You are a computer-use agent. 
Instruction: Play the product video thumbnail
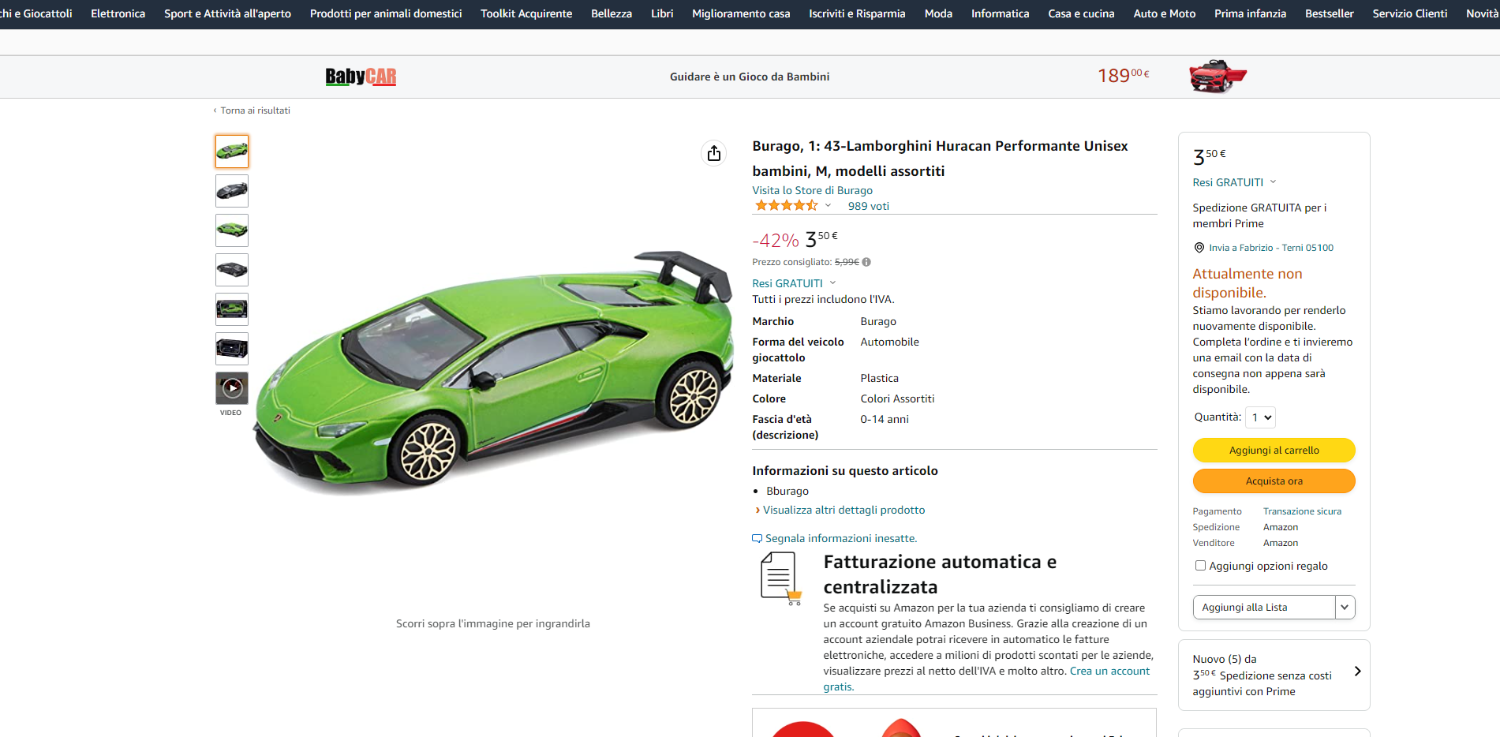232,388
